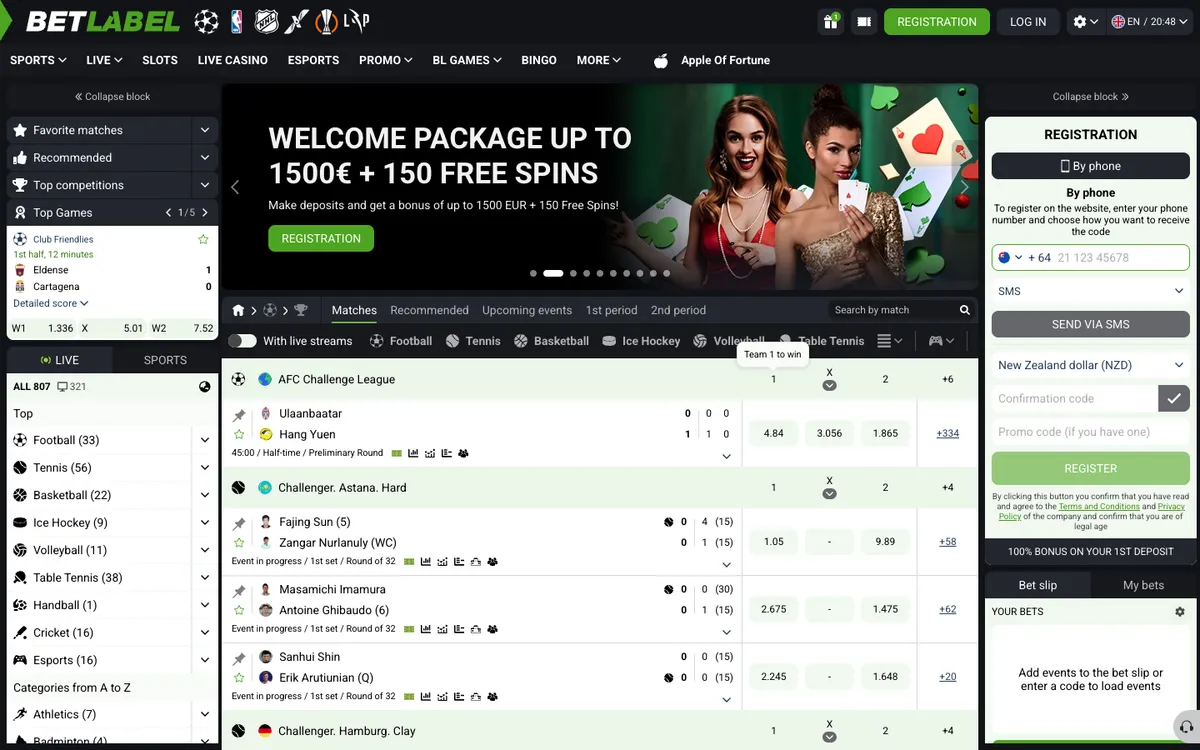Open the SLOTS menu item
1200x750 pixels.
[x=160, y=60]
